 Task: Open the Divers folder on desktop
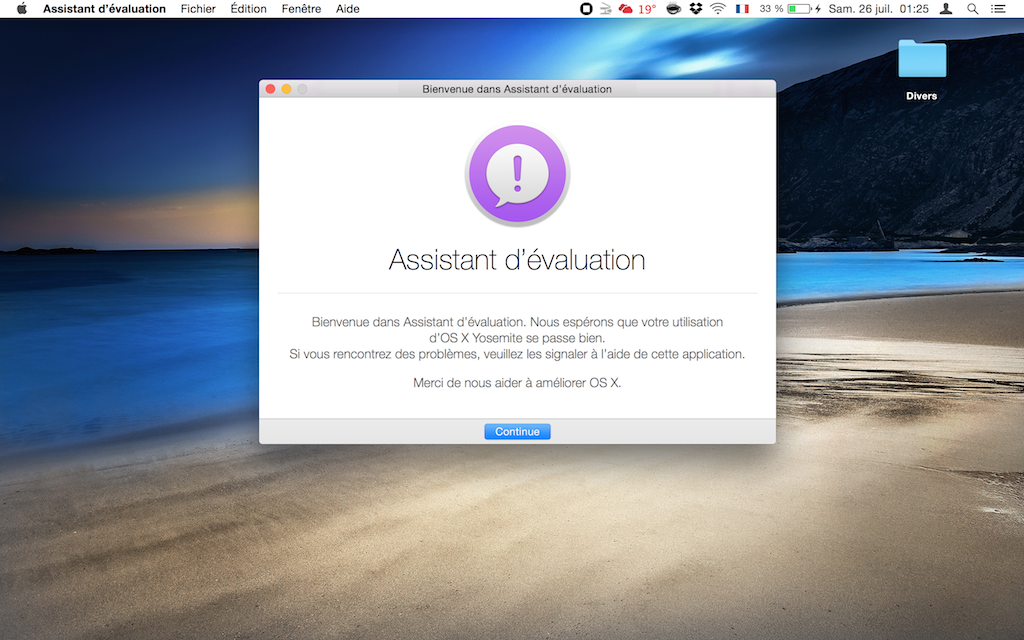coord(921,70)
